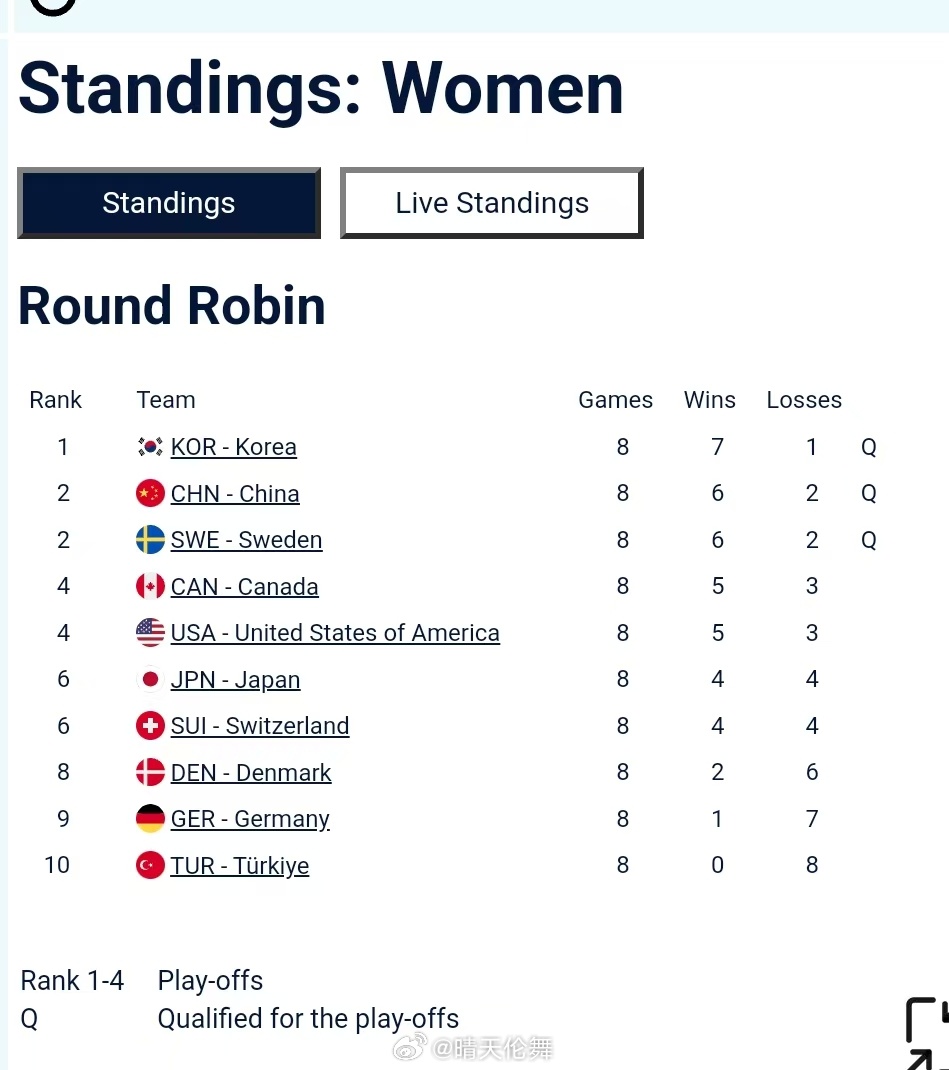The image size is (949, 1070).
Task: Switch to the Standings tab
Action: pos(169,203)
